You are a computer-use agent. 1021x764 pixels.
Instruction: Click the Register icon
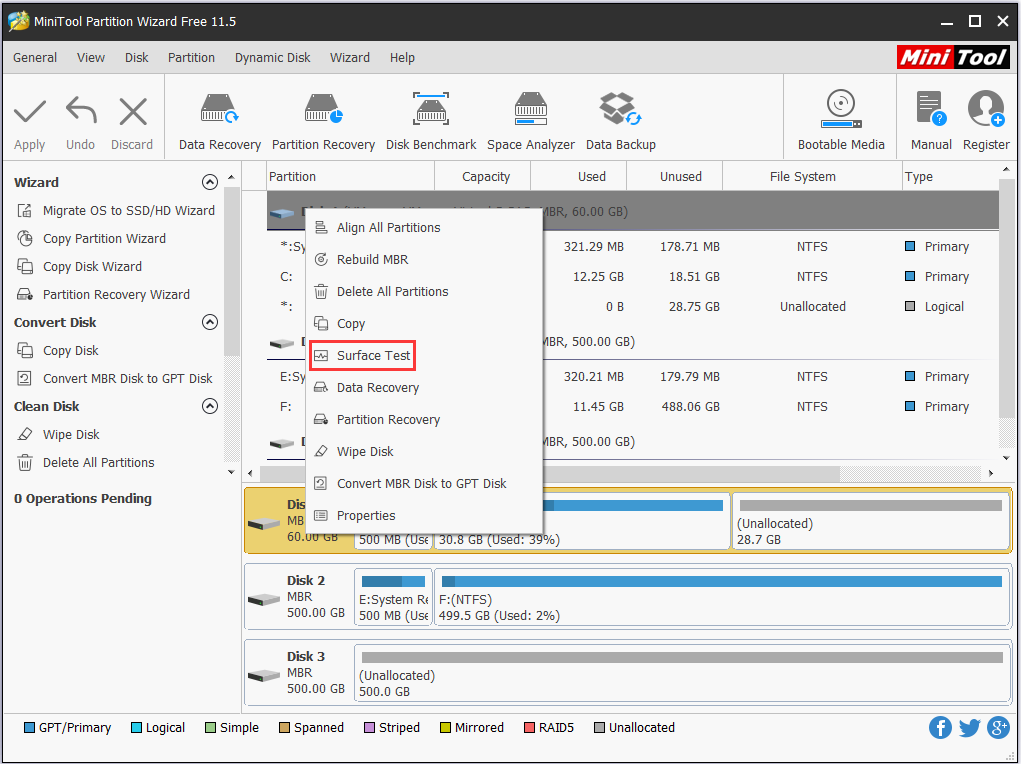986,108
